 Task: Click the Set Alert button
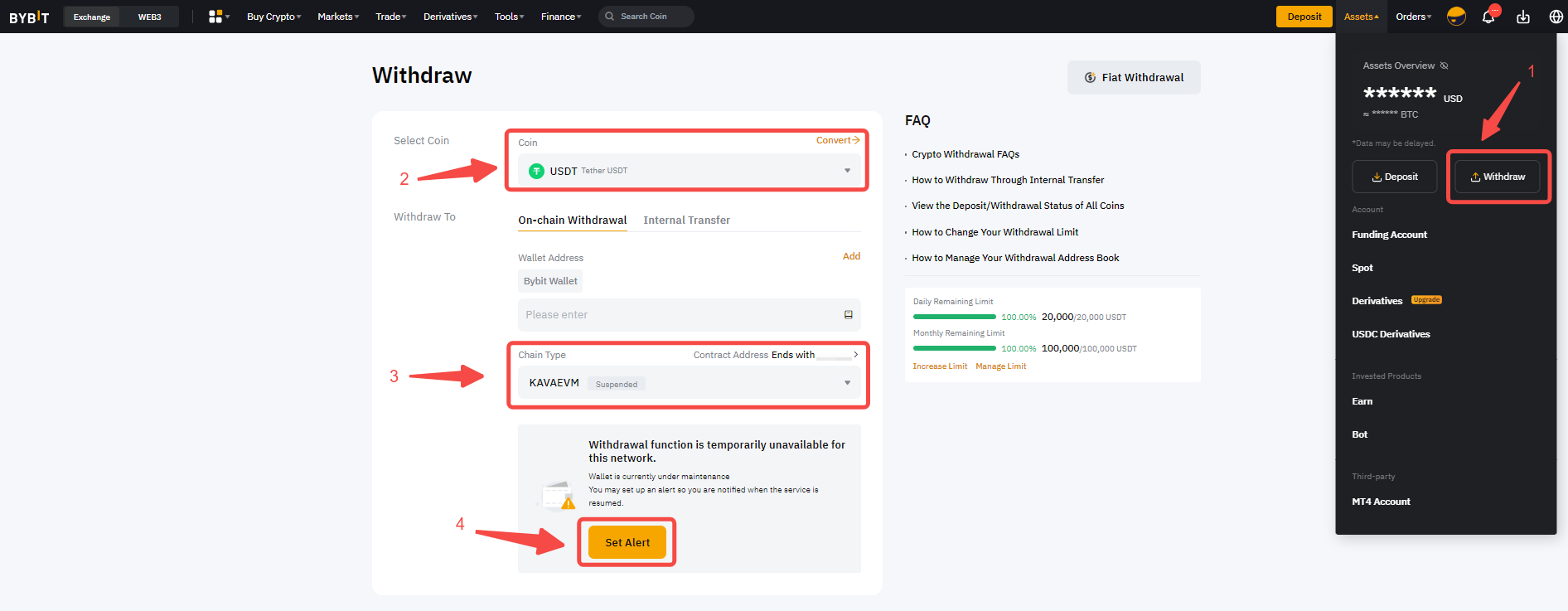pos(627,542)
